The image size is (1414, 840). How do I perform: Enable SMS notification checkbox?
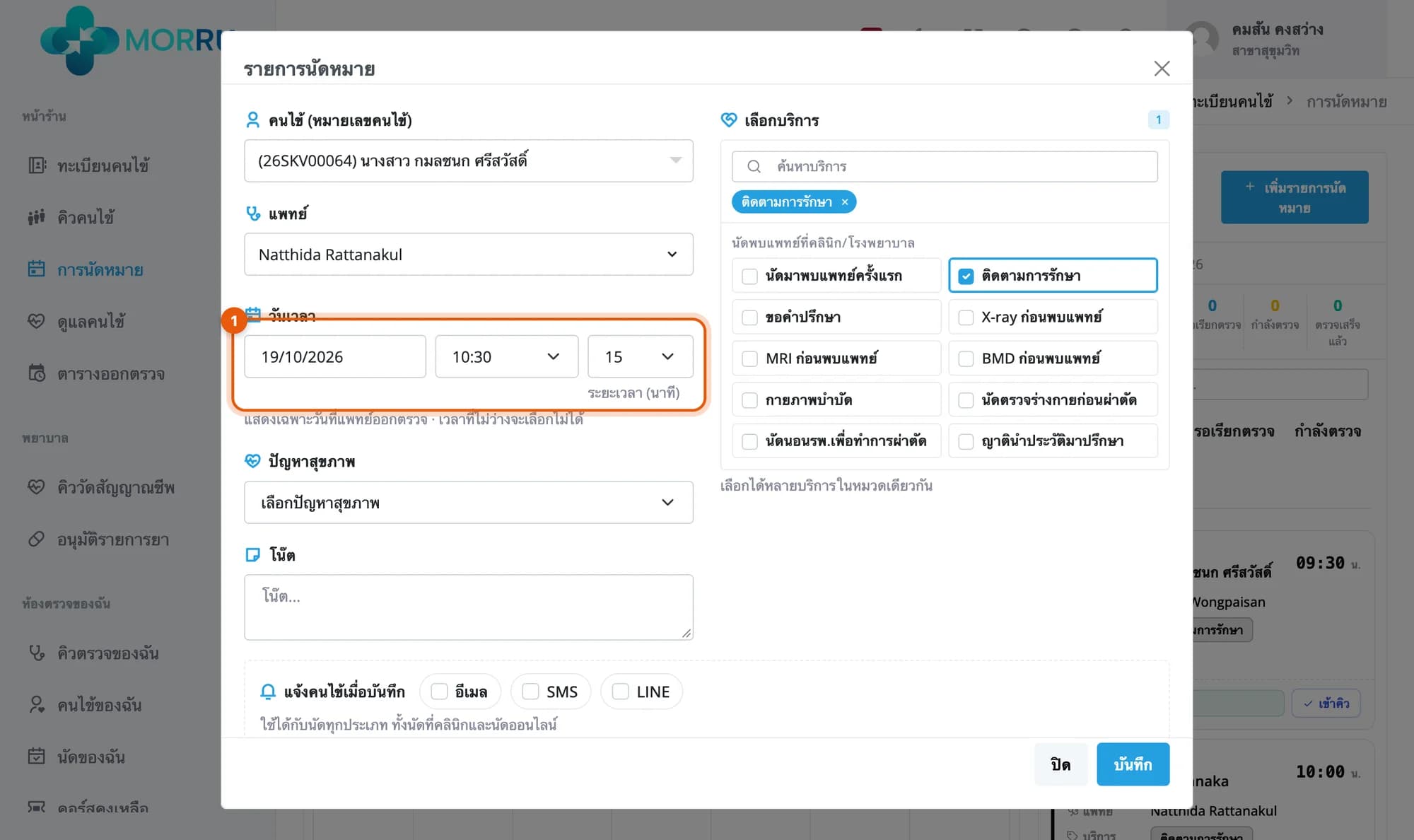coord(530,692)
